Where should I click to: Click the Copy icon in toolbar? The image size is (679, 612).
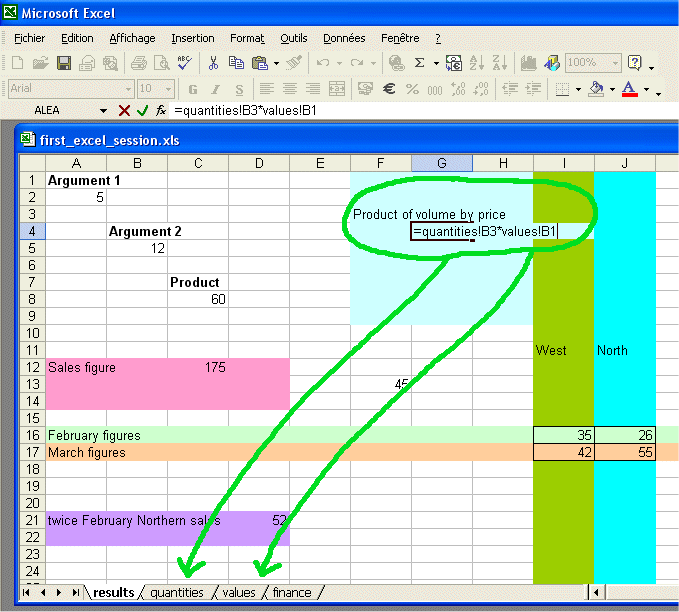[x=235, y=63]
